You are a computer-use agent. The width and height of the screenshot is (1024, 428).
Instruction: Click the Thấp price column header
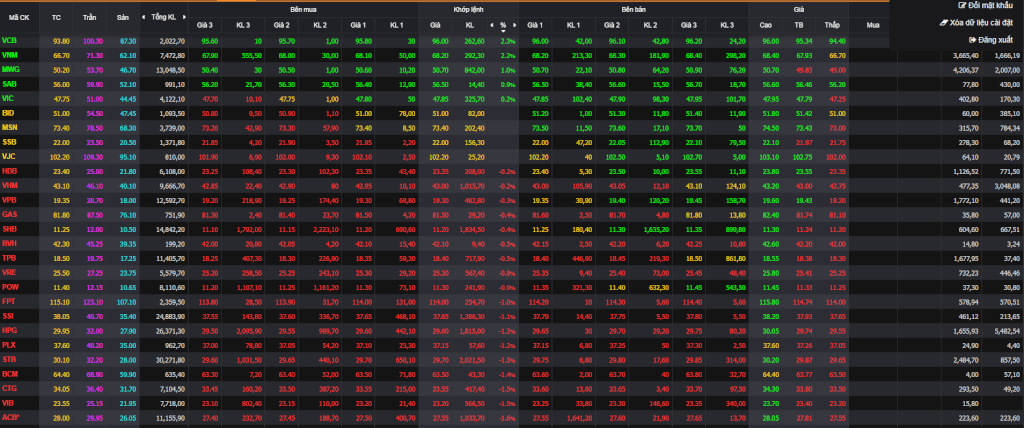pyautogui.click(x=831, y=25)
